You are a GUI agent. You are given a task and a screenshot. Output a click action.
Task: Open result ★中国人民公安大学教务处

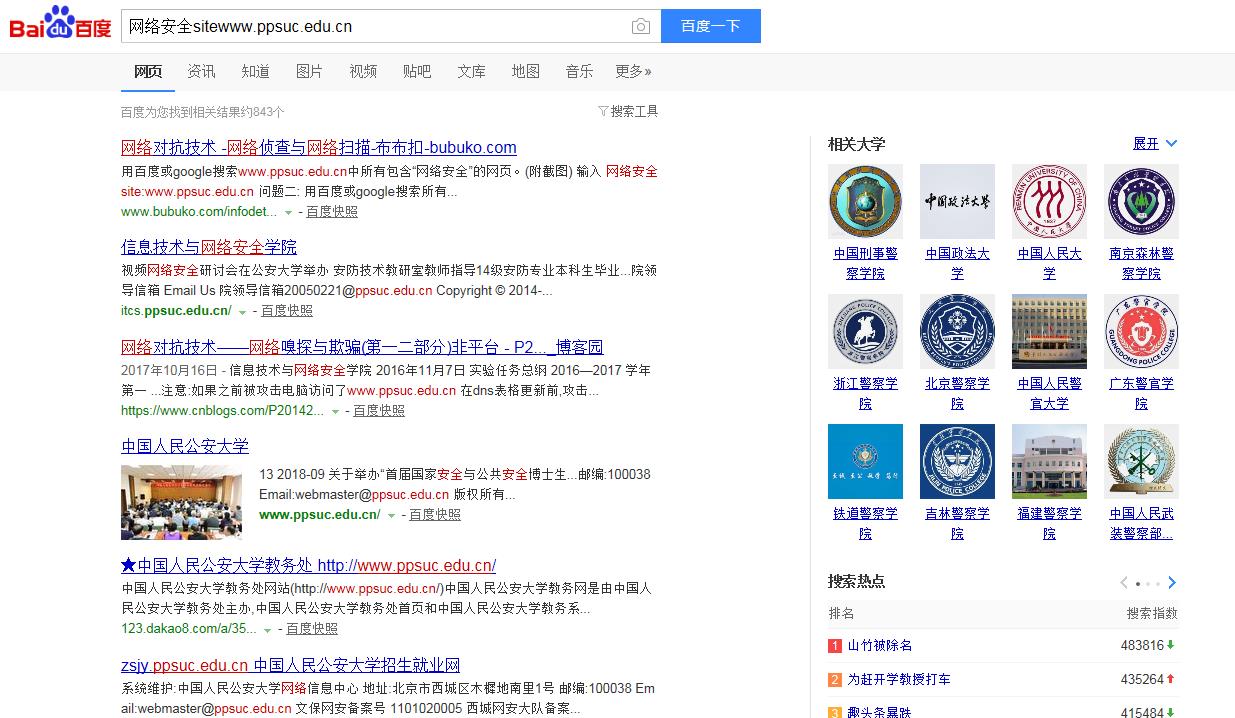click(308, 565)
